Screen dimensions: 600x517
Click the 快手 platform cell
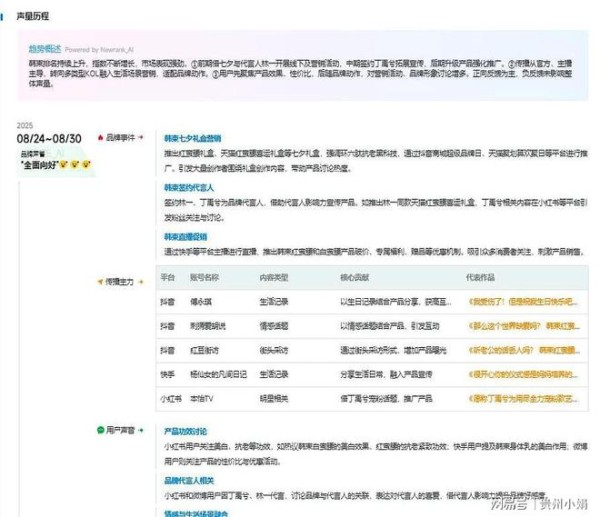coord(167,374)
